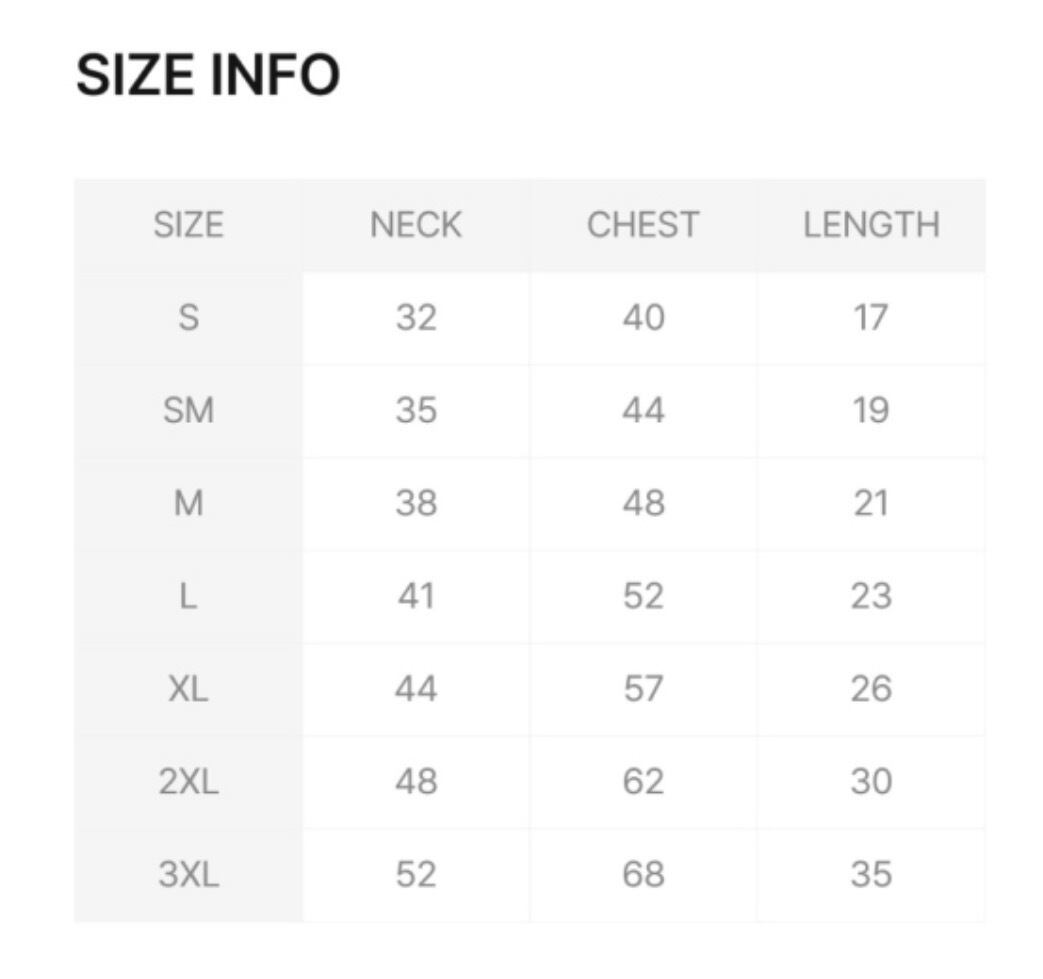Click the LENGTH column header
The image size is (1043, 979).
pyautogui.click(x=870, y=225)
